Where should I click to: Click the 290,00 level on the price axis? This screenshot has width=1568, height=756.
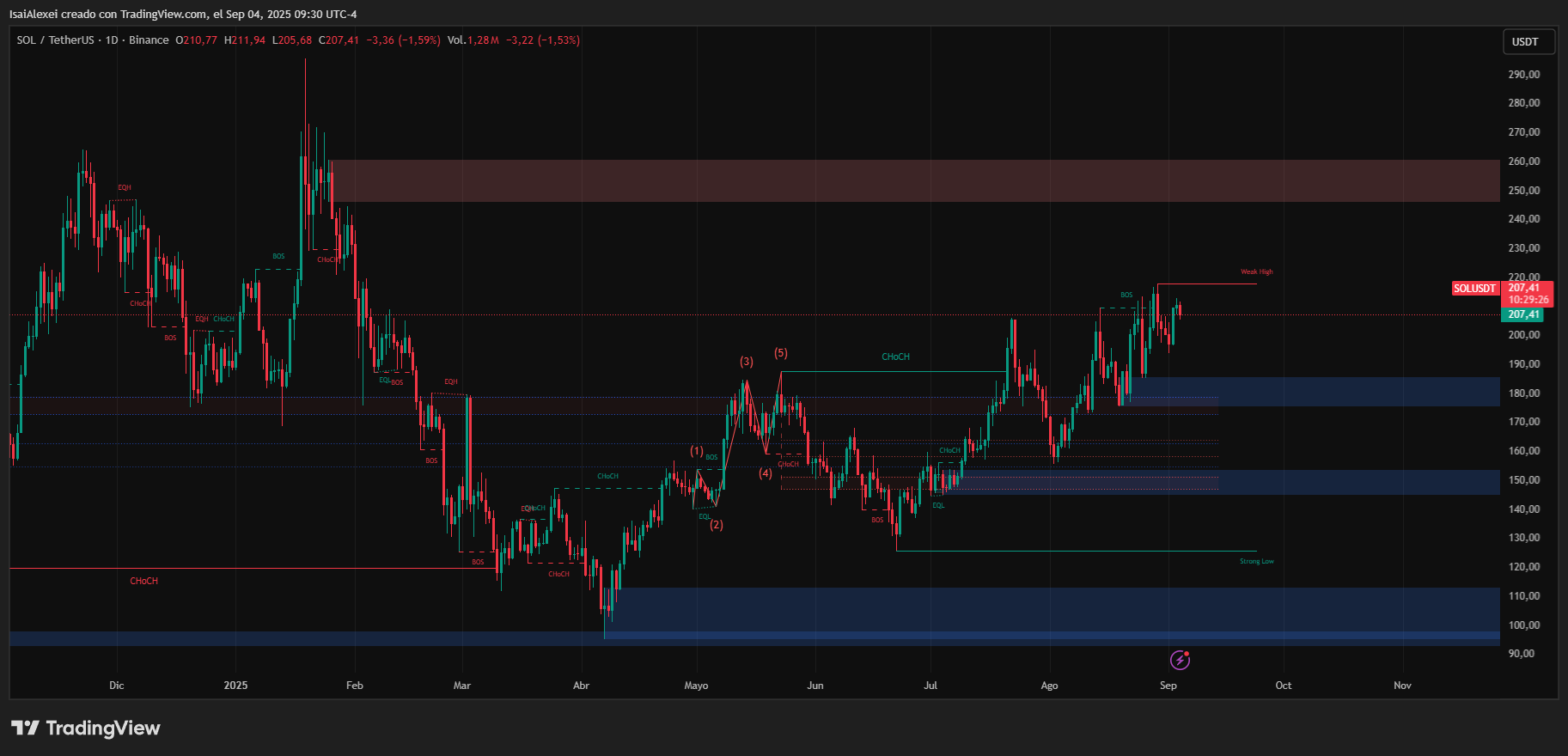tap(1523, 75)
